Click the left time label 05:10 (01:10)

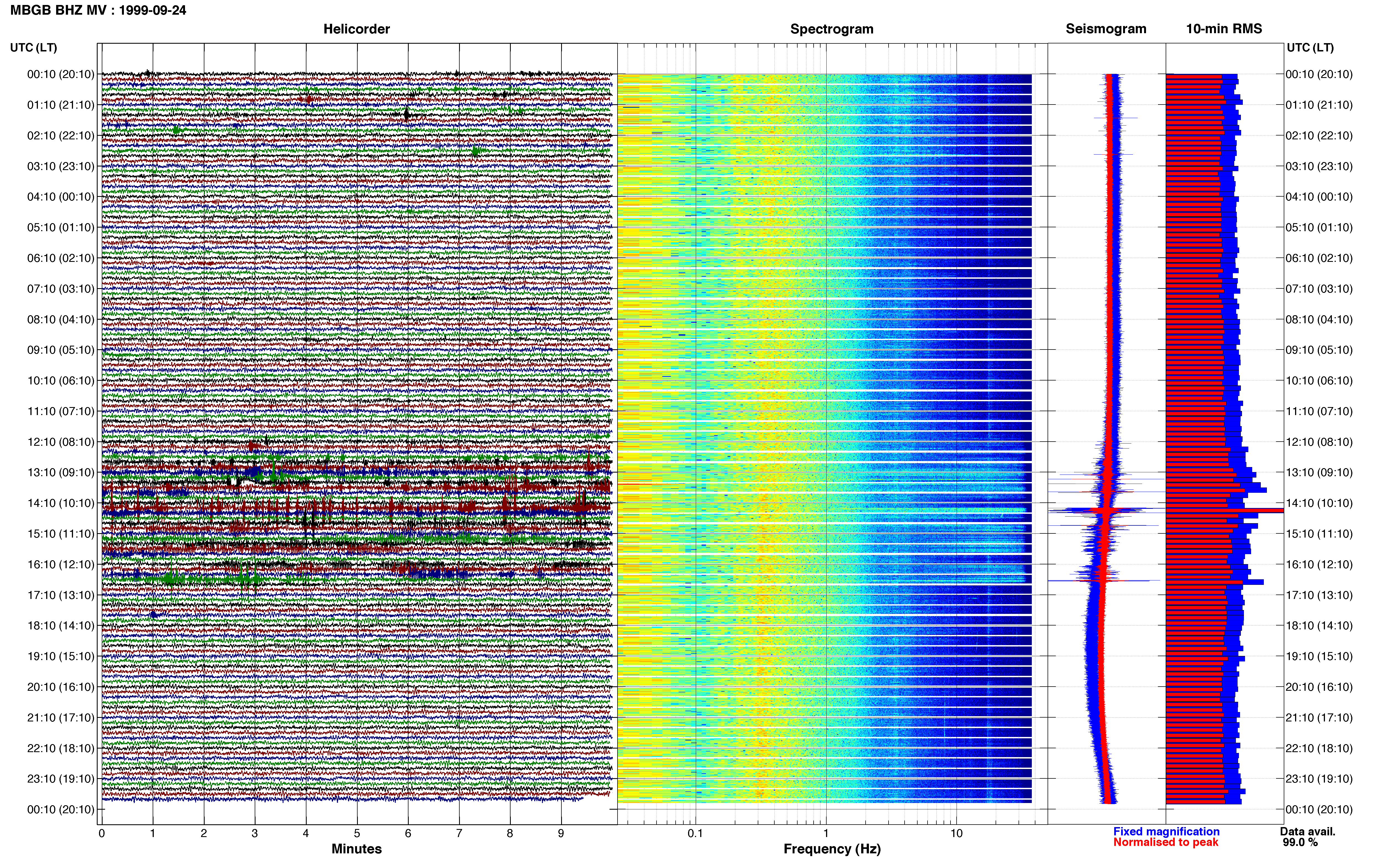(61, 227)
